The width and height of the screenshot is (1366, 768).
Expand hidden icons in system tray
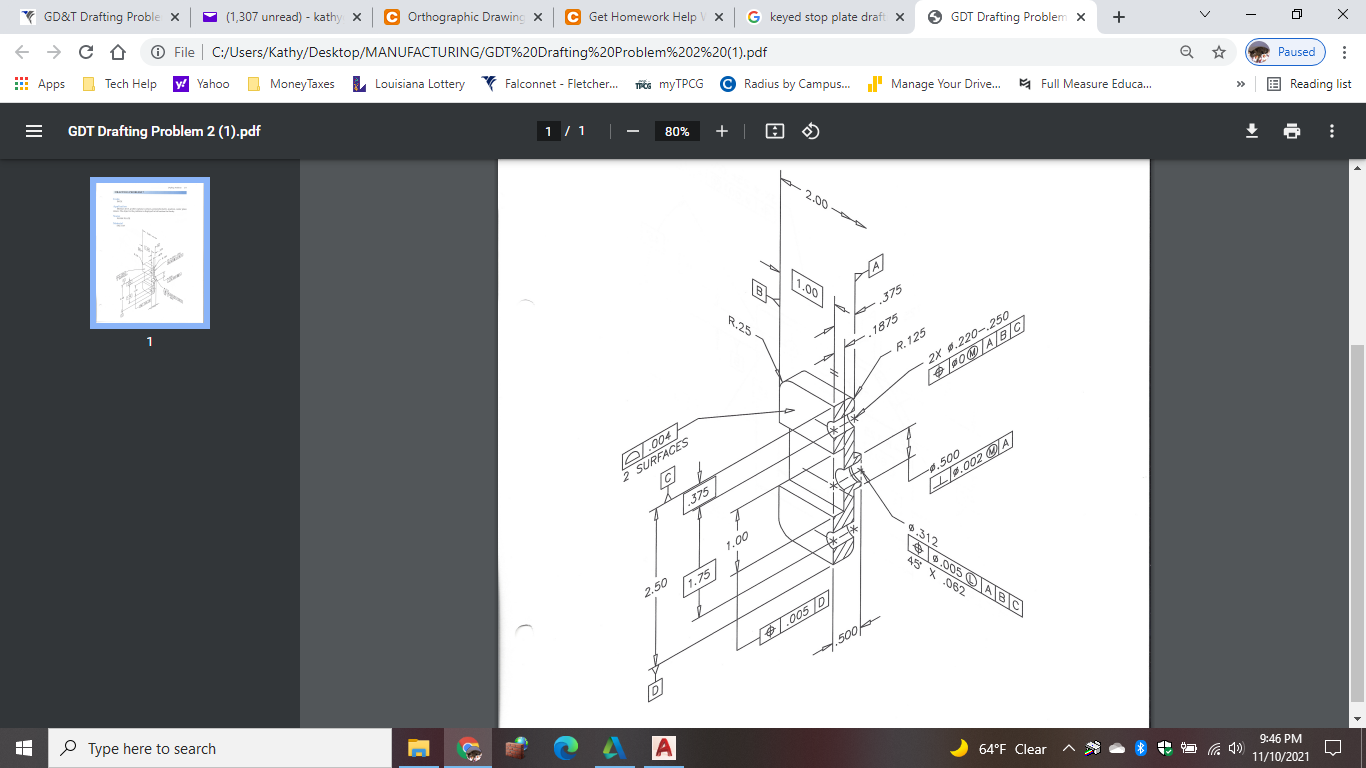1069,748
